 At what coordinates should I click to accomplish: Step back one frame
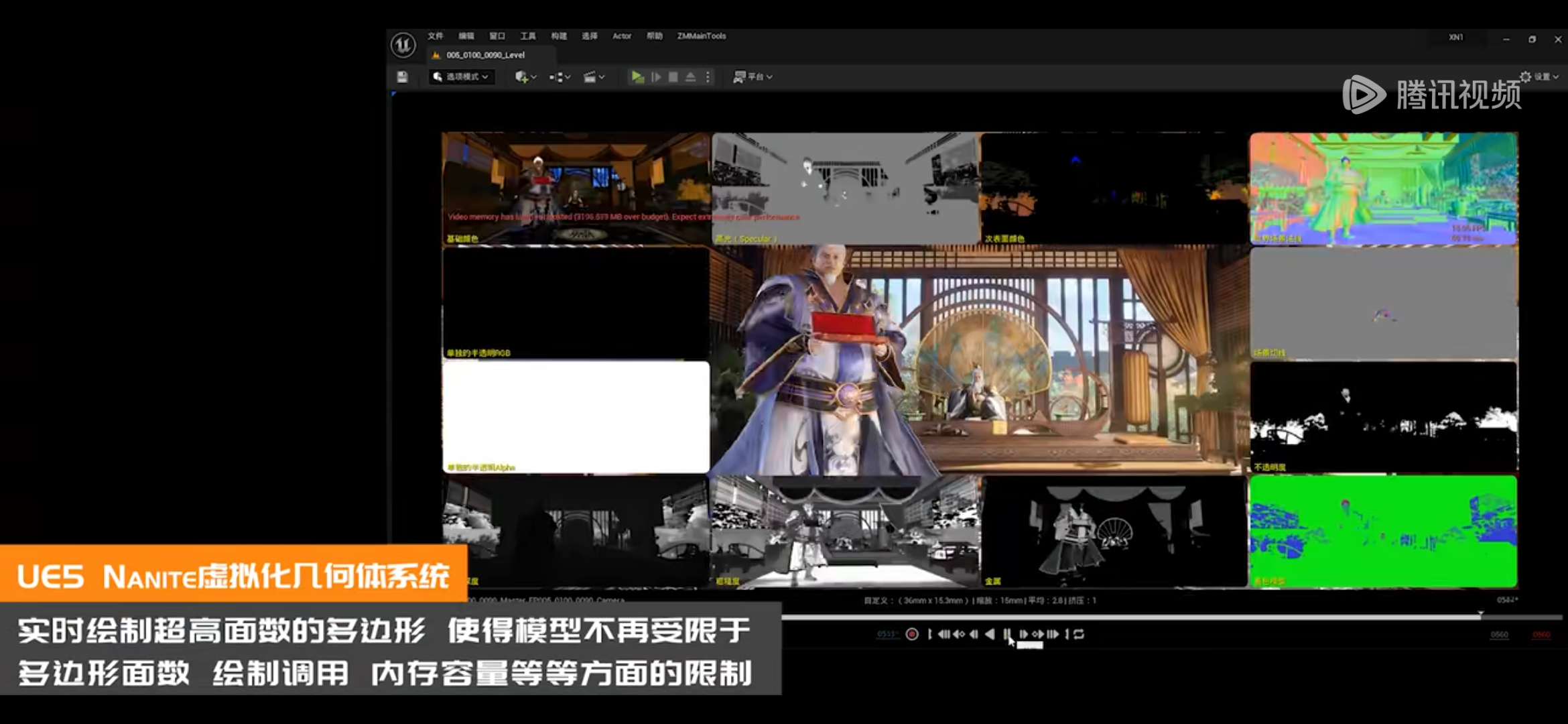coord(974,634)
